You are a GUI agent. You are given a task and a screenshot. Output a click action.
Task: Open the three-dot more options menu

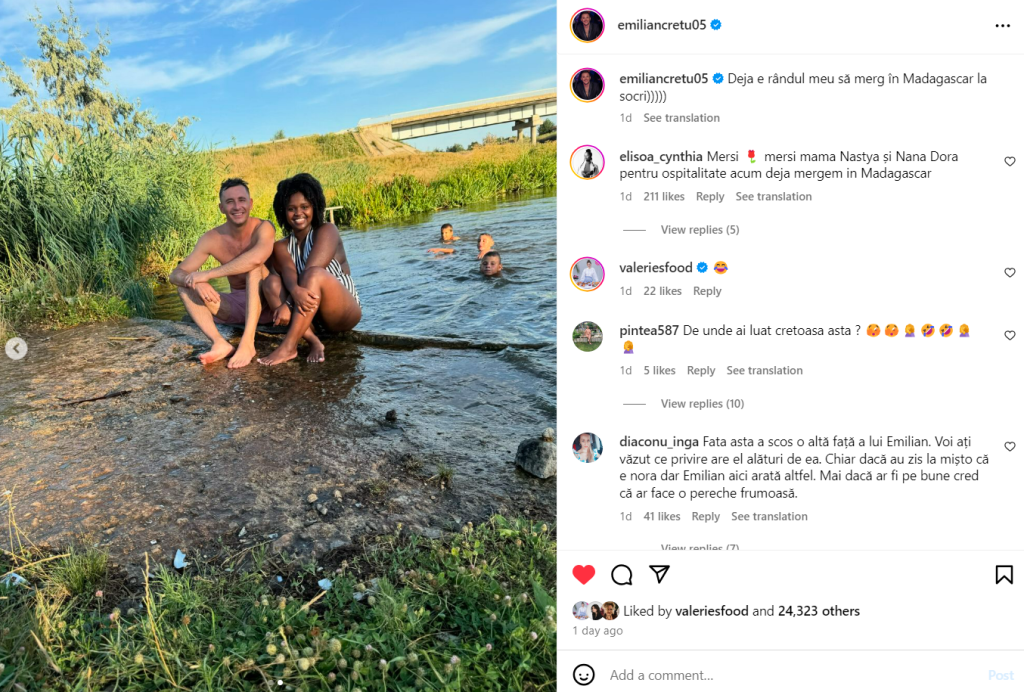coord(1002,25)
